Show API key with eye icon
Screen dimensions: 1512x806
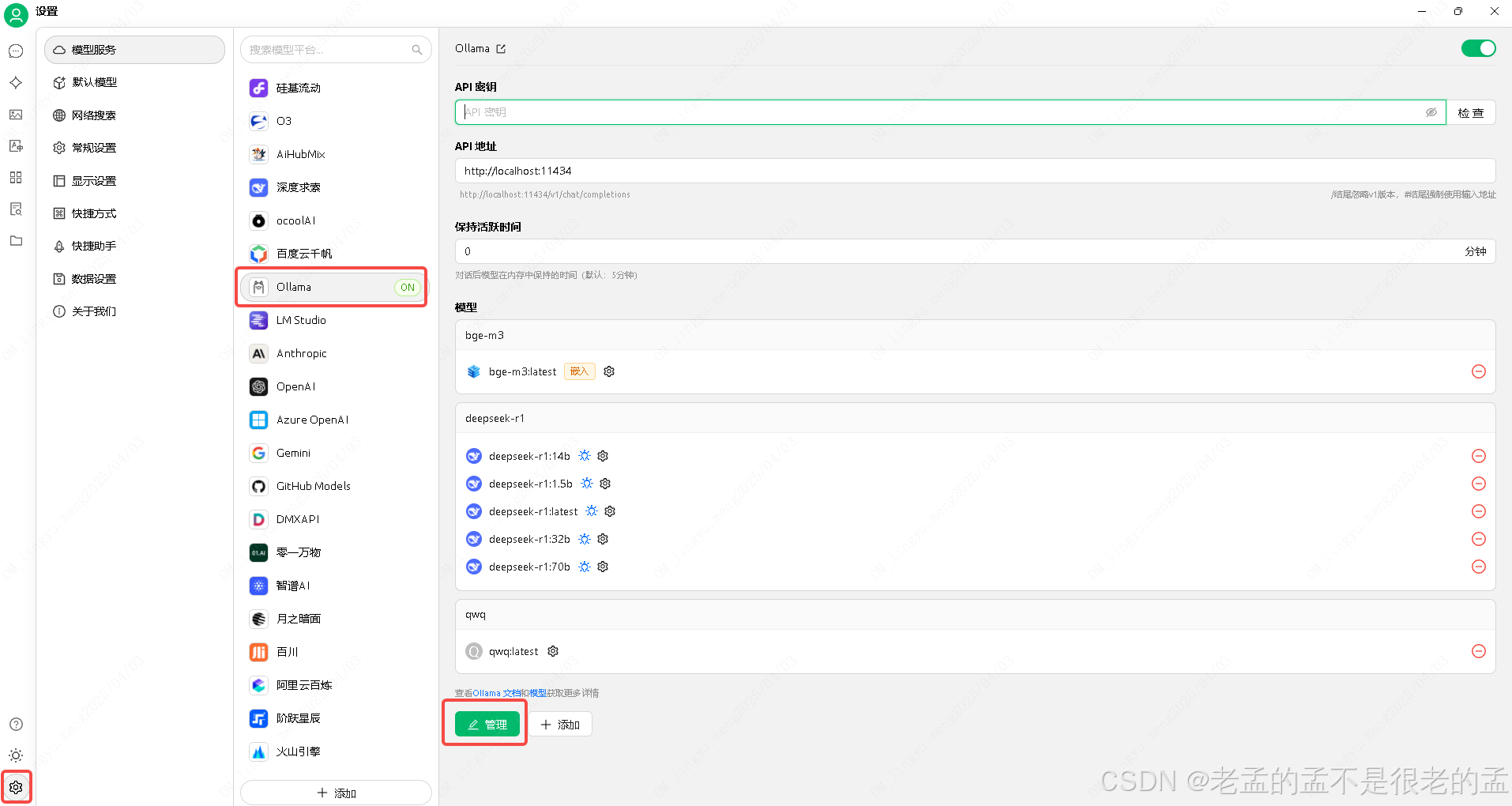[1431, 112]
